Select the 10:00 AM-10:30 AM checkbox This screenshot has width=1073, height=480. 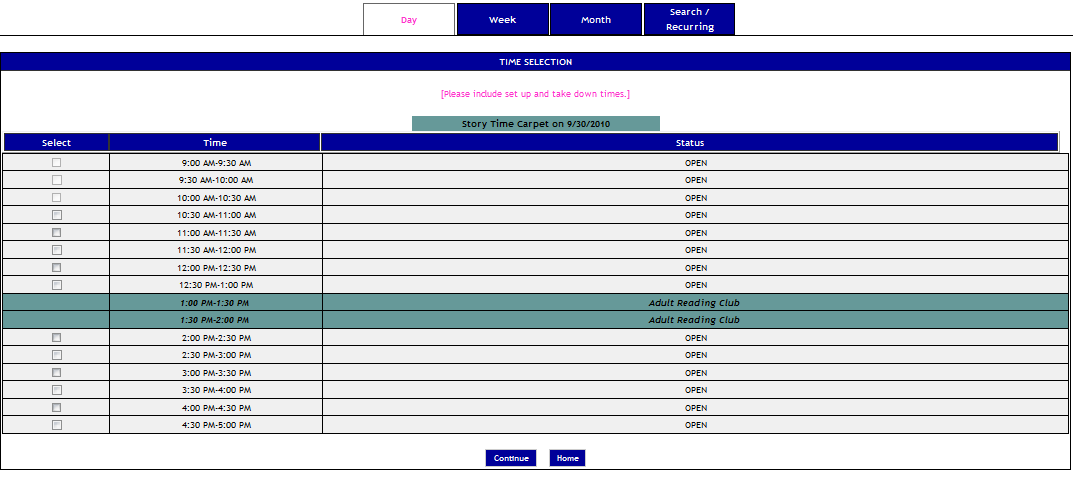pos(57,197)
